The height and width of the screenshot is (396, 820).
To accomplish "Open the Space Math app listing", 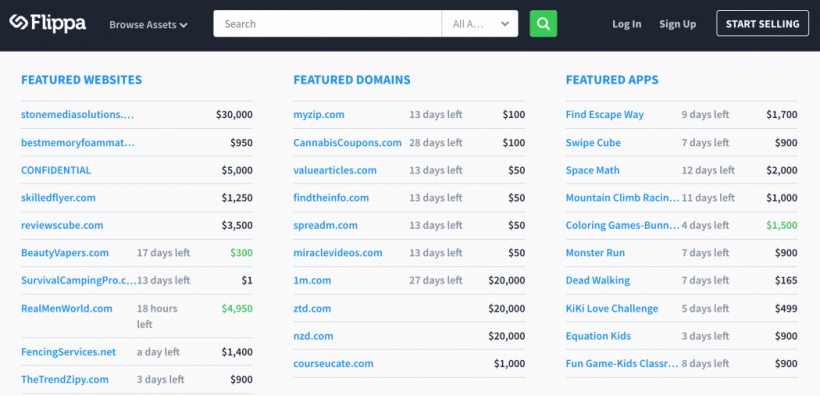I will [x=593, y=170].
